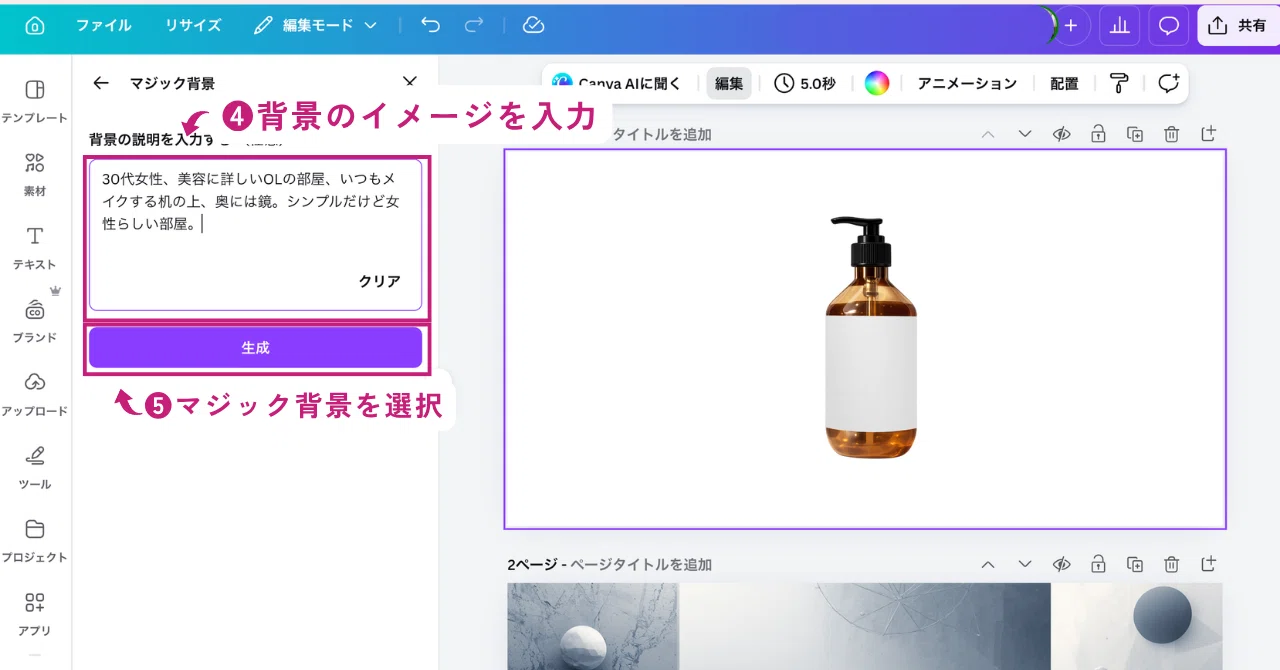The image size is (1280, 670).
Task: Click the plus button beside the analytics icon
Action: click(1071, 26)
